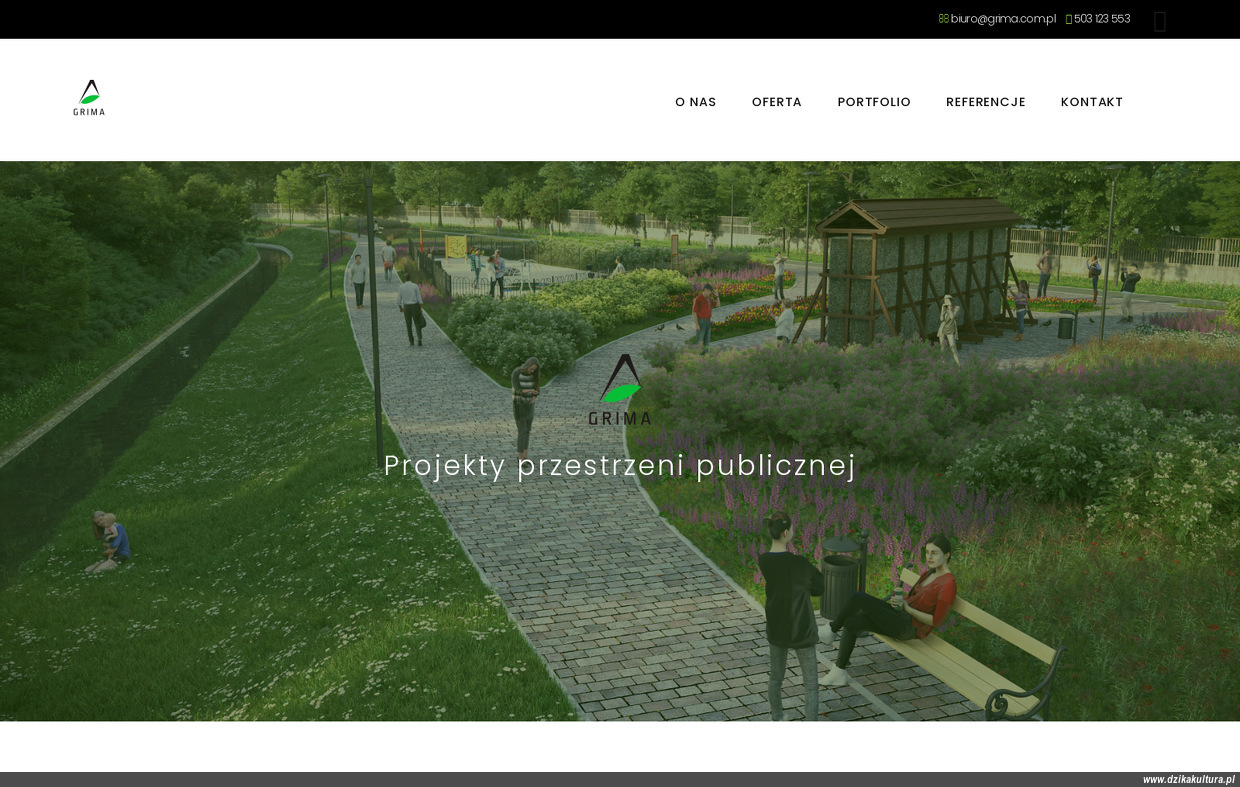The image size is (1240, 787).
Task: Click the green phone icon in top bar
Action: 1069,19
